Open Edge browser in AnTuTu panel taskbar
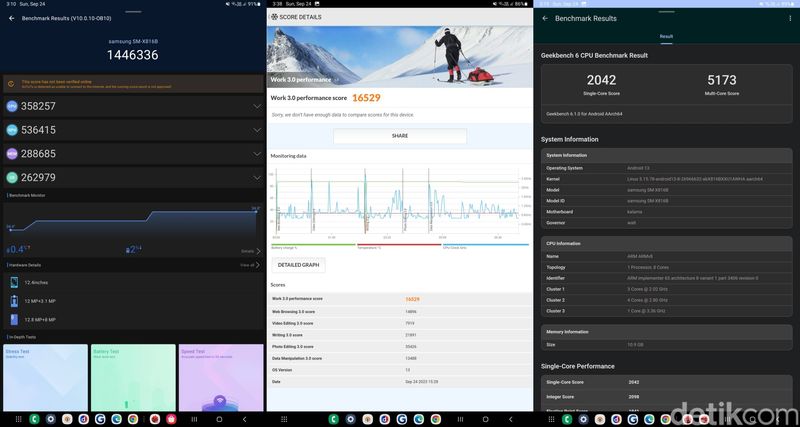 (116, 419)
